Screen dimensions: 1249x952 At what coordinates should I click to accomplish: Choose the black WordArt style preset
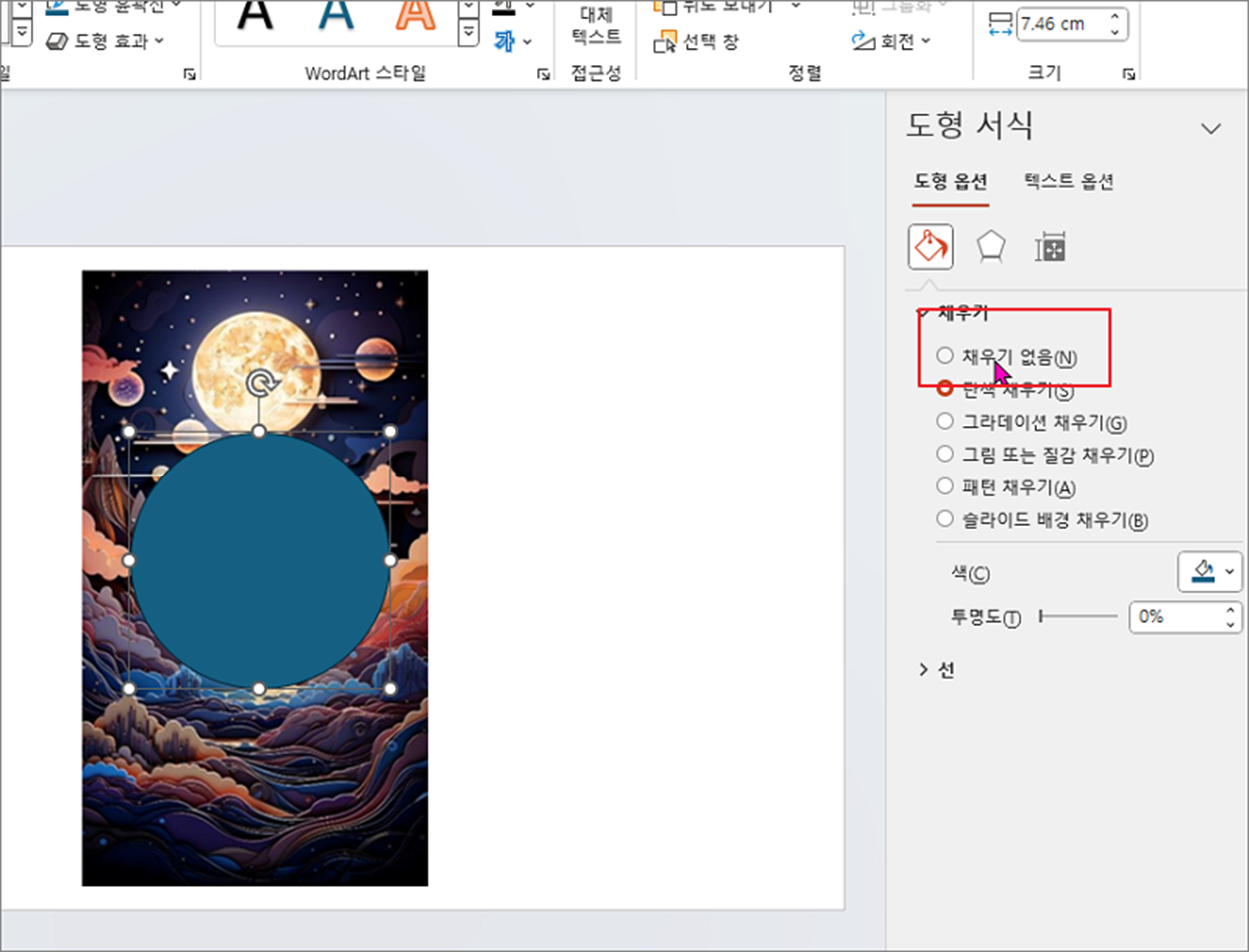255,14
